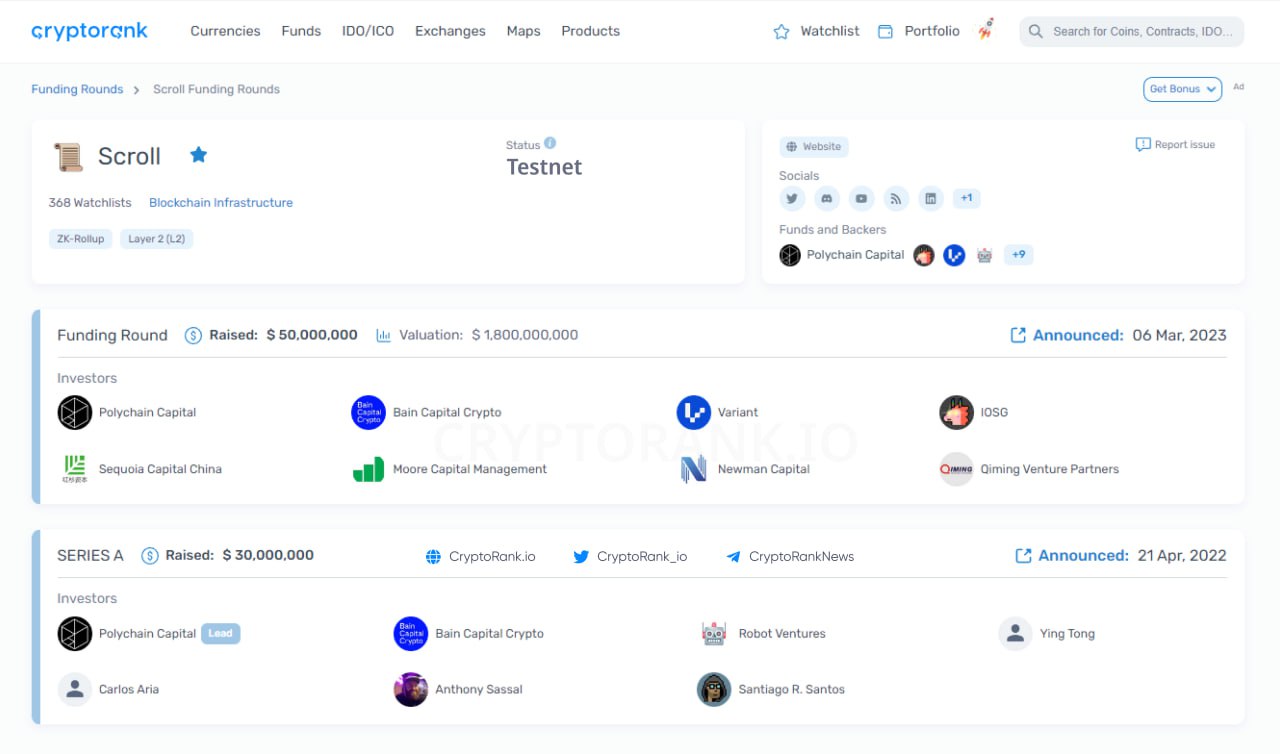The width and height of the screenshot is (1280, 754).
Task: Open the Products menu
Action: click(590, 31)
